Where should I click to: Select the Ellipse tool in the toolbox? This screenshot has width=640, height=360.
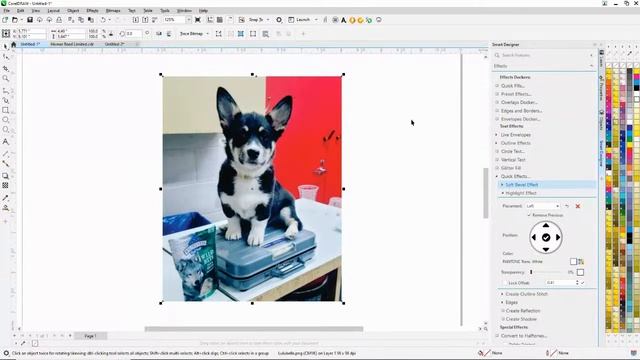pyautogui.click(x=5, y=120)
